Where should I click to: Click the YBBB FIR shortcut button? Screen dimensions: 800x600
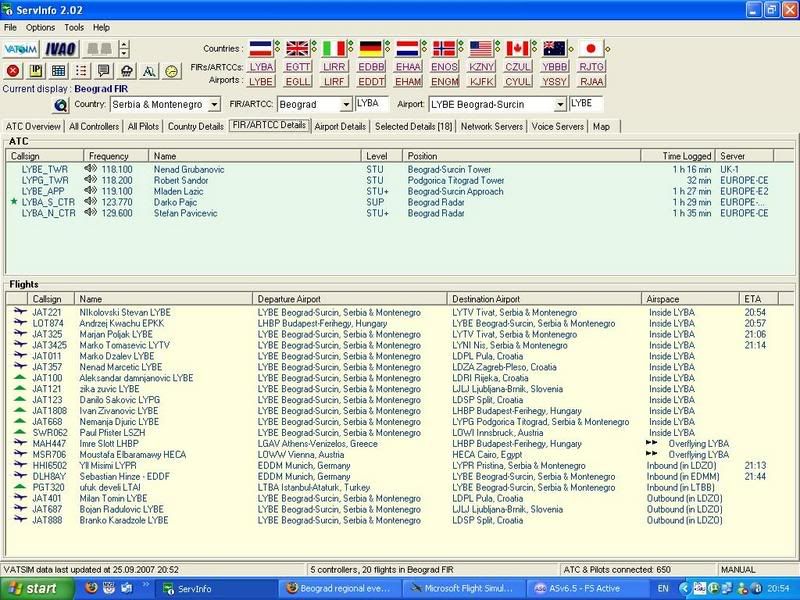555,67
